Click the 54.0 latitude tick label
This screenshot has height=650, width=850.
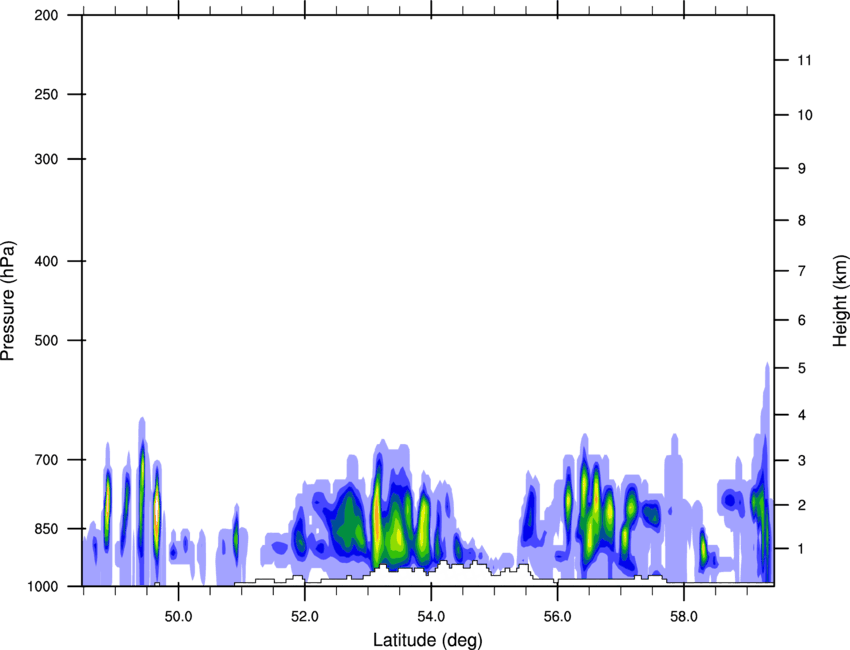[431, 617]
